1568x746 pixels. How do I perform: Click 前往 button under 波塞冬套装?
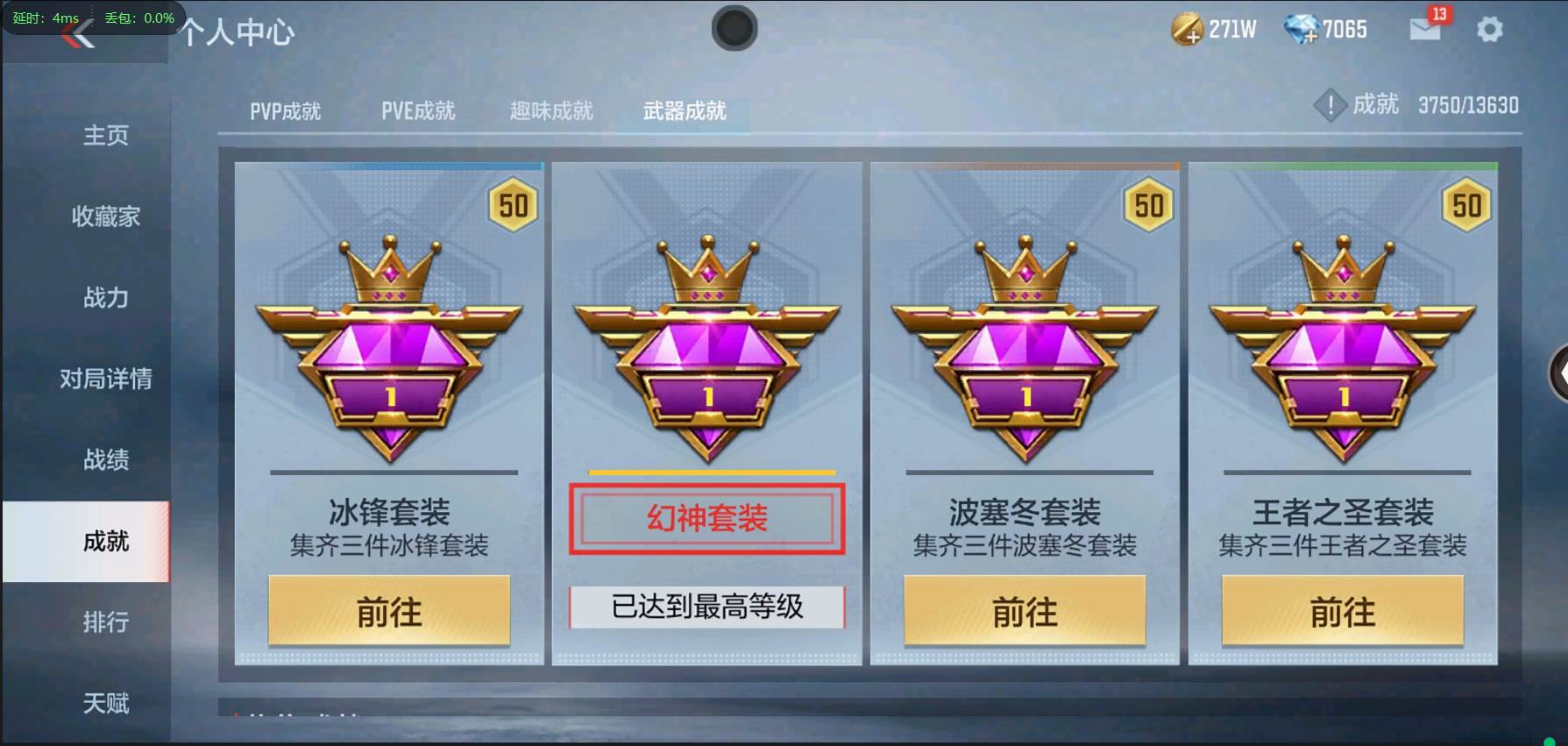1025,612
